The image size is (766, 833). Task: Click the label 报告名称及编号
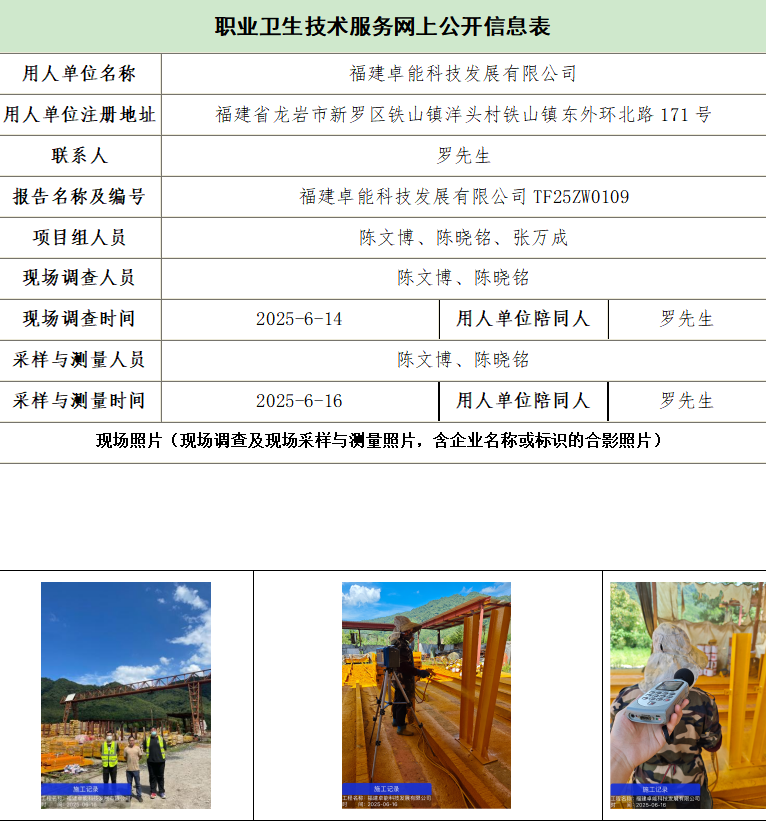[x=79, y=197]
